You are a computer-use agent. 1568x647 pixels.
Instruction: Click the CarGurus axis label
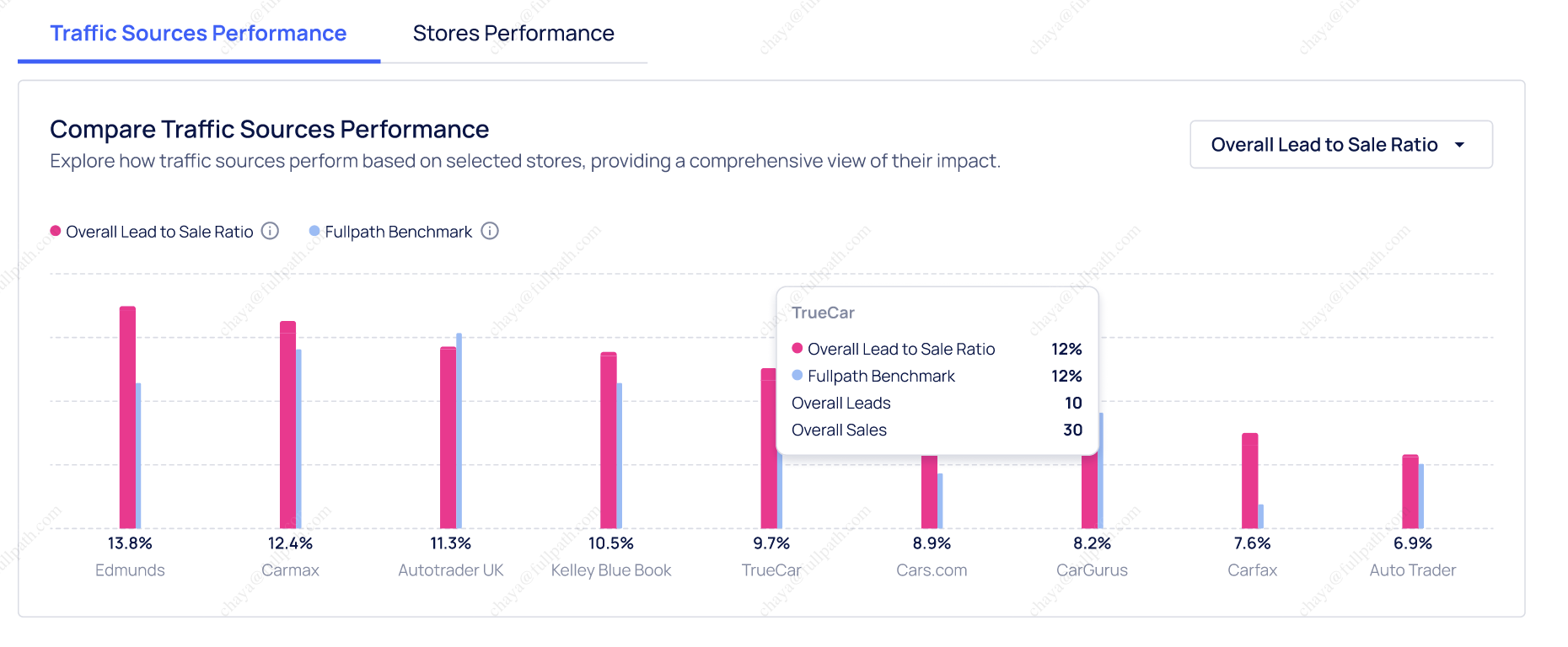[x=1092, y=570]
